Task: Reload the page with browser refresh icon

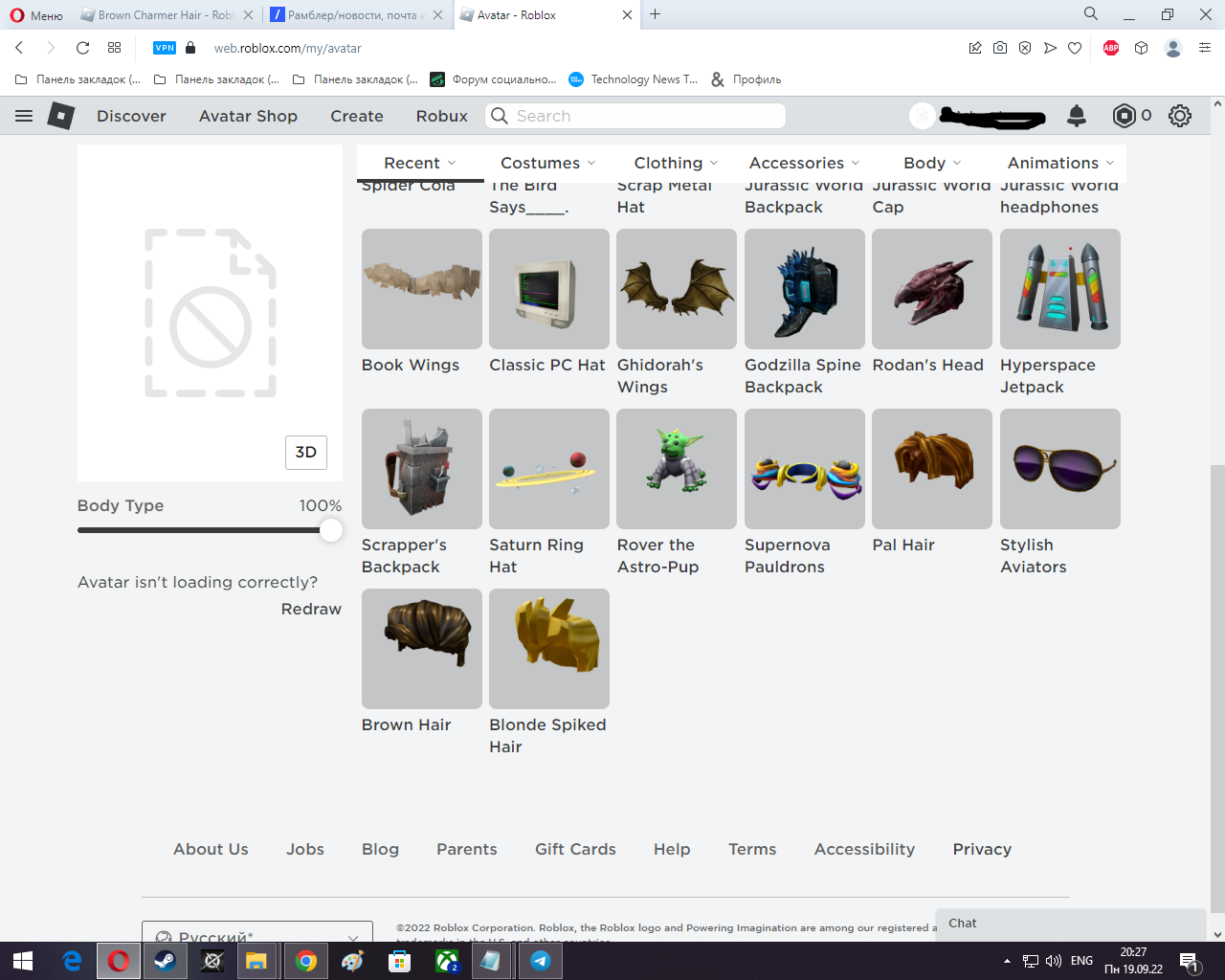Action: click(x=82, y=48)
